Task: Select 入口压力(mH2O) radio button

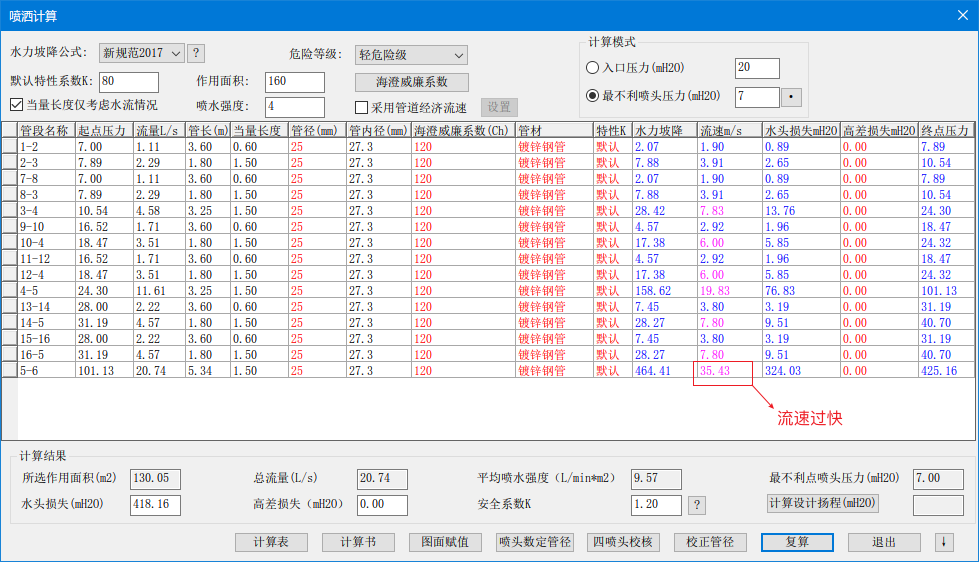Action: [x=592, y=68]
